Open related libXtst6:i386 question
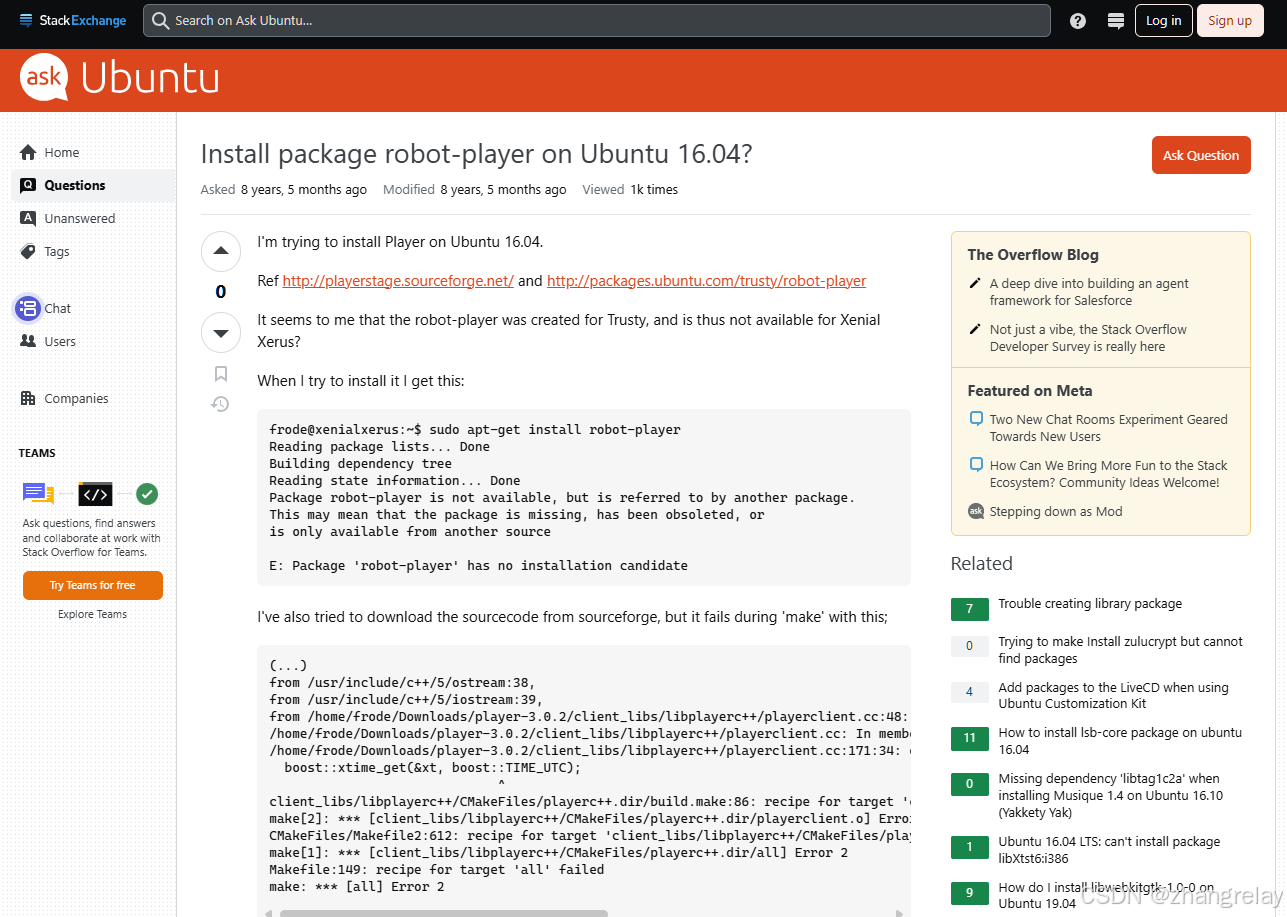Viewport: 1287px width, 917px height. coord(1109,850)
